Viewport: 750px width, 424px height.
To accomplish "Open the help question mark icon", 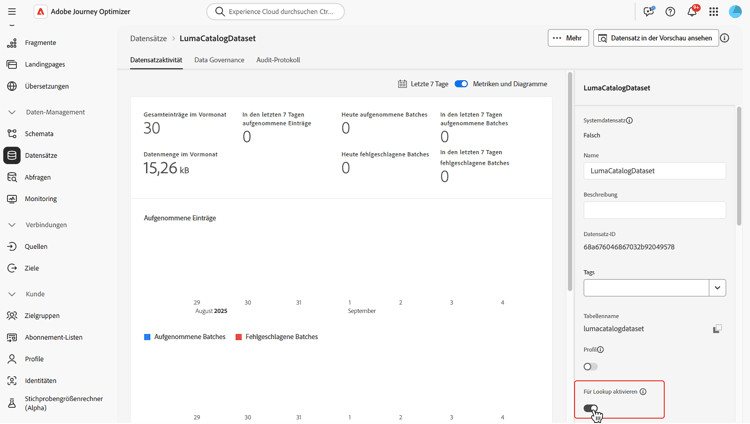I will pyautogui.click(x=670, y=11).
